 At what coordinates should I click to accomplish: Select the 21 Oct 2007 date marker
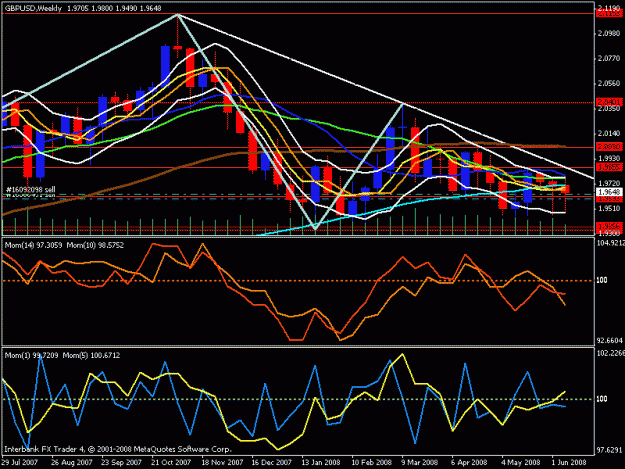pos(171,463)
